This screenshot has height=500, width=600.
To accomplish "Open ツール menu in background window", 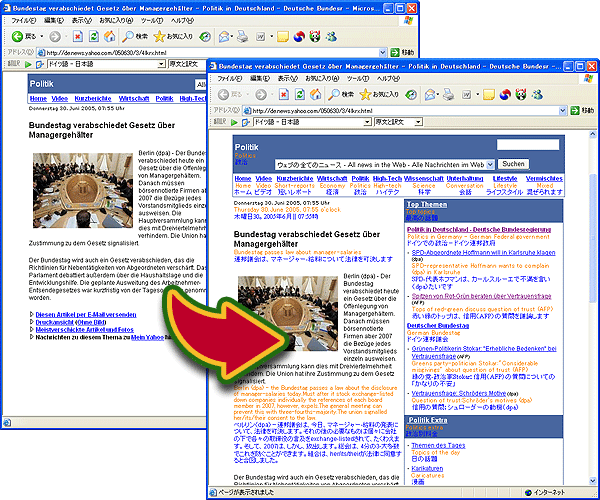I will point(152,20).
